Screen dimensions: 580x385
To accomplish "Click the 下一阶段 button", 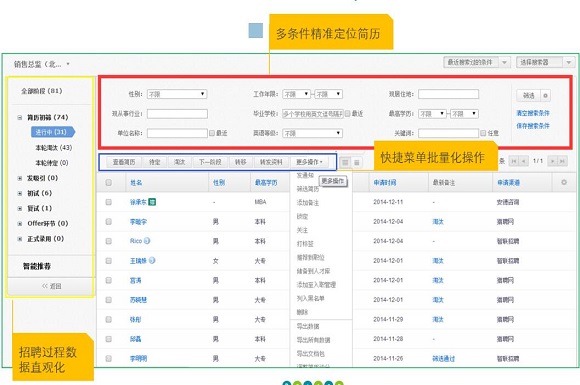I will [210, 162].
